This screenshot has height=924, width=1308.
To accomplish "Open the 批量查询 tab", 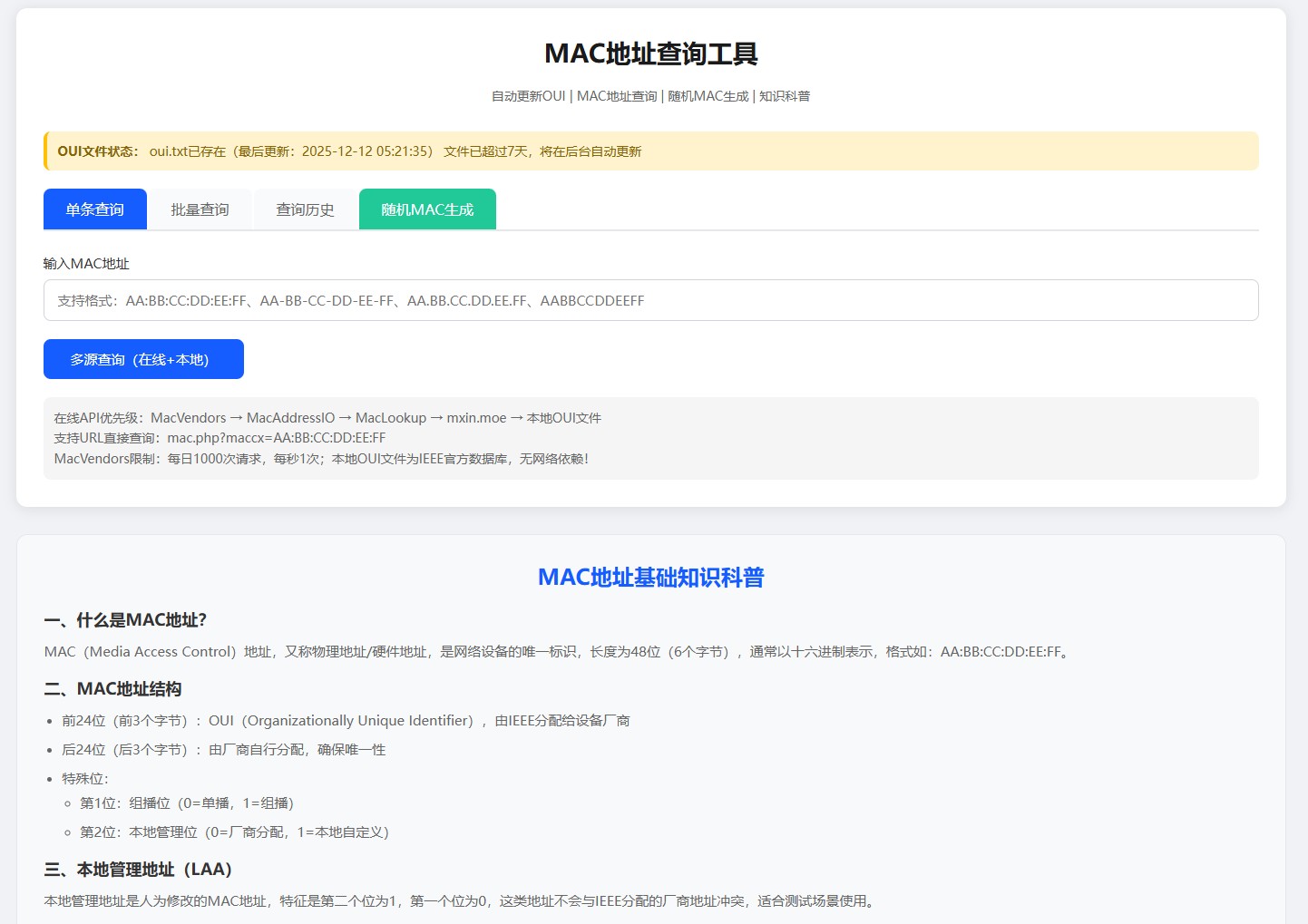I will pos(200,209).
